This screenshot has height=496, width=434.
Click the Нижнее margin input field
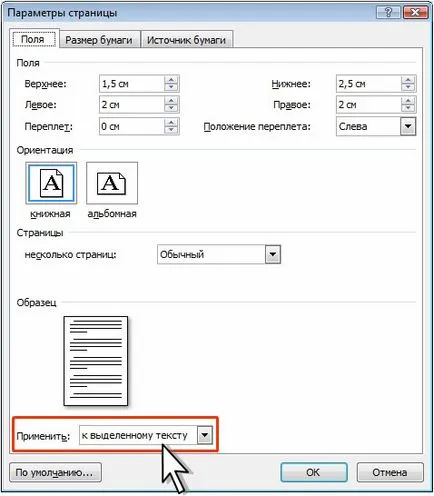click(369, 84)
